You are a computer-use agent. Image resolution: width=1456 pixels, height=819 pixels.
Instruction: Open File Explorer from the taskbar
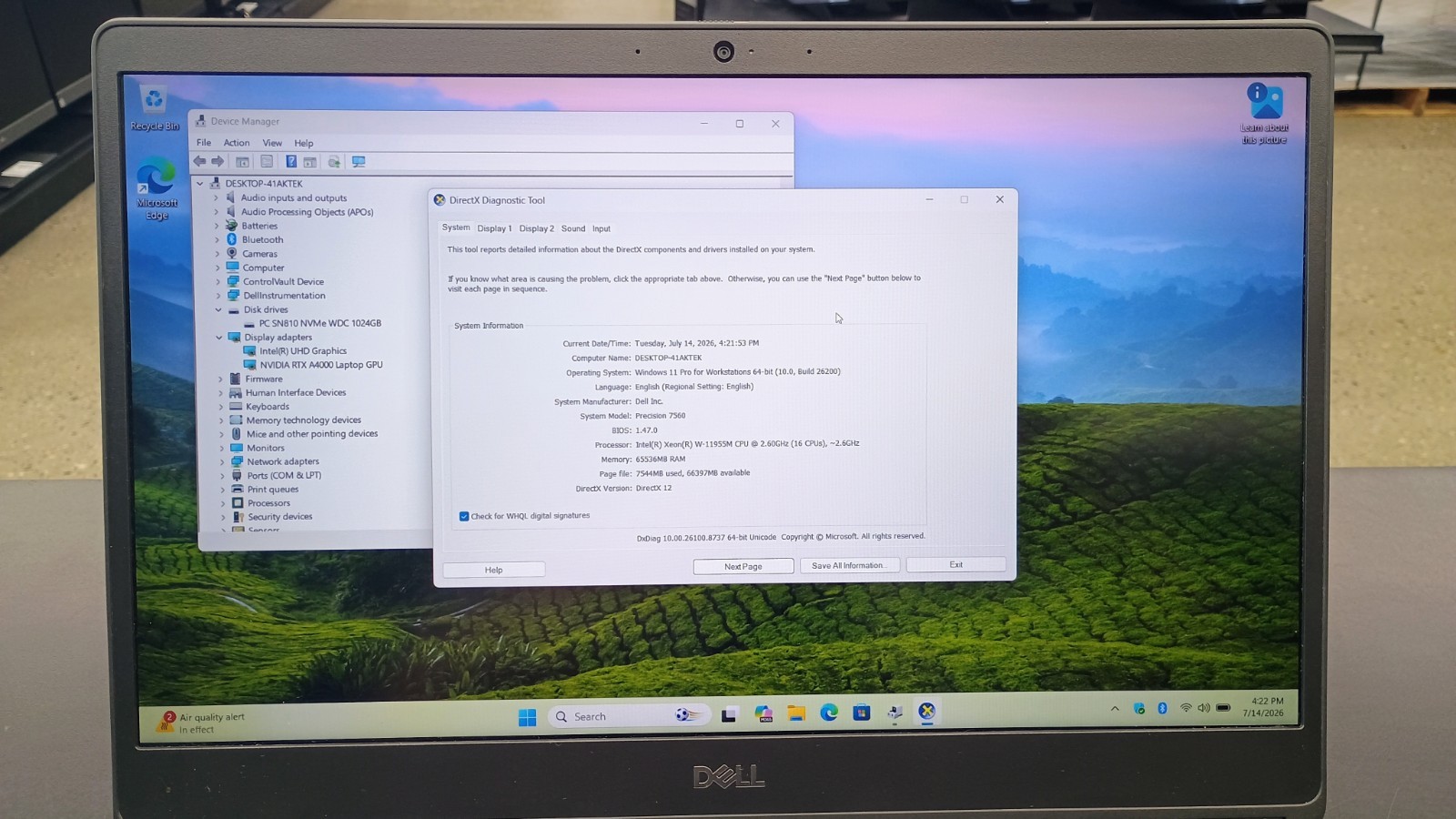pos(796,713)
